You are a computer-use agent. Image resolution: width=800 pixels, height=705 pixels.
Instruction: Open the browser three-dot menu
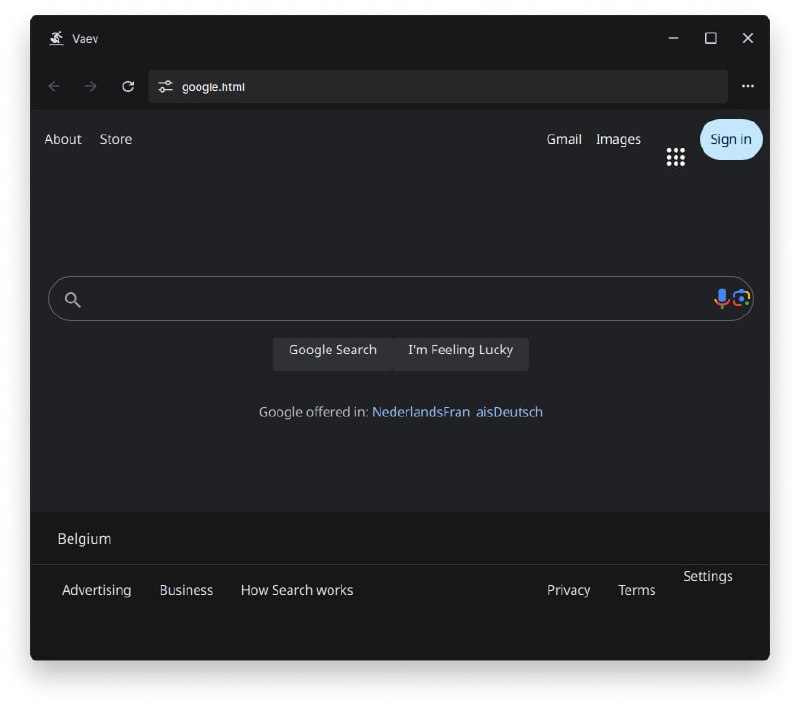point(747,87)
